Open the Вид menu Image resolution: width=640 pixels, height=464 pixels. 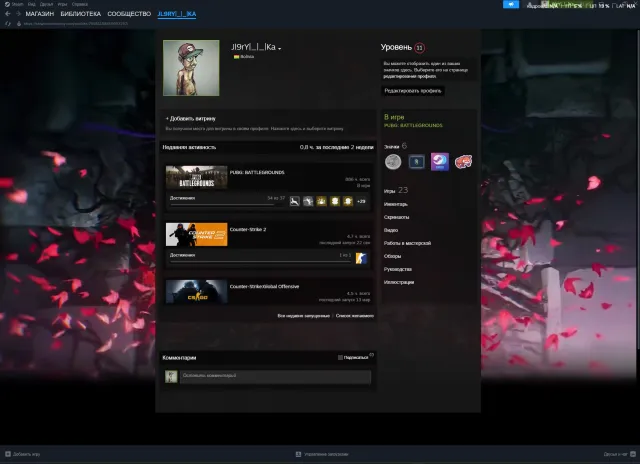coord(31,4)
